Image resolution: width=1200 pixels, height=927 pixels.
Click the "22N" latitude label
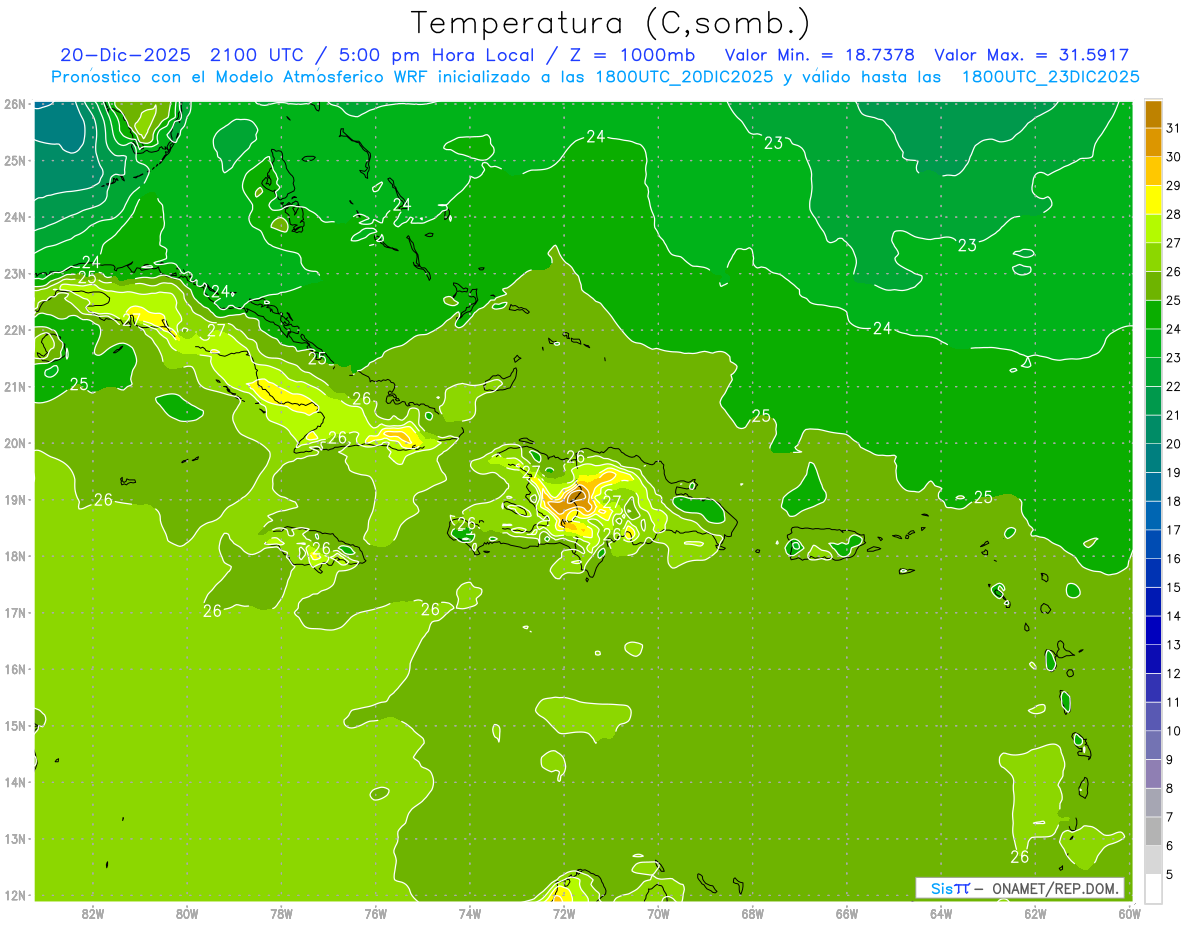pos(14,330)
